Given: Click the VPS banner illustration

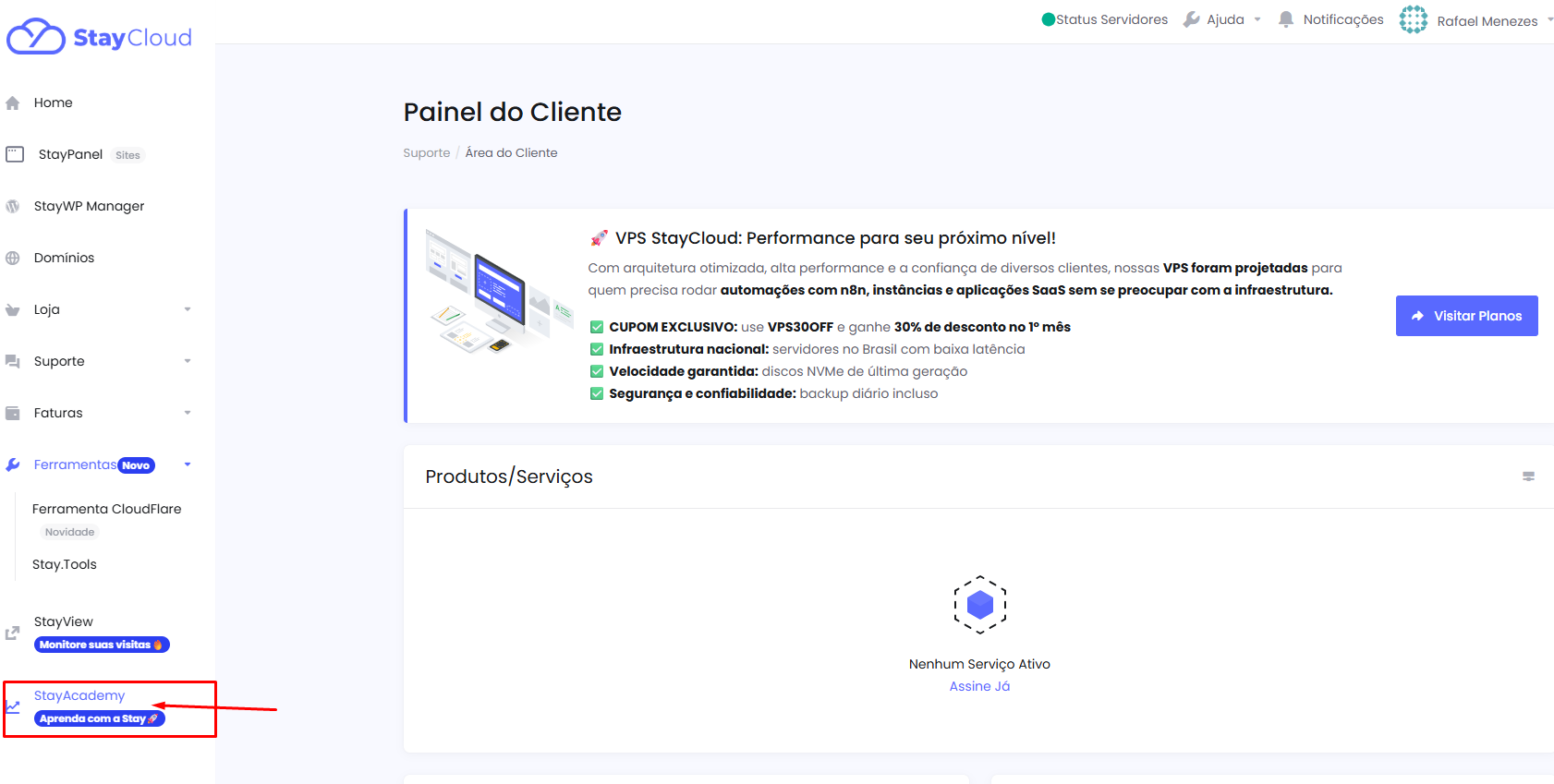Looking at the screenshot, I should [x=499, y=293].
